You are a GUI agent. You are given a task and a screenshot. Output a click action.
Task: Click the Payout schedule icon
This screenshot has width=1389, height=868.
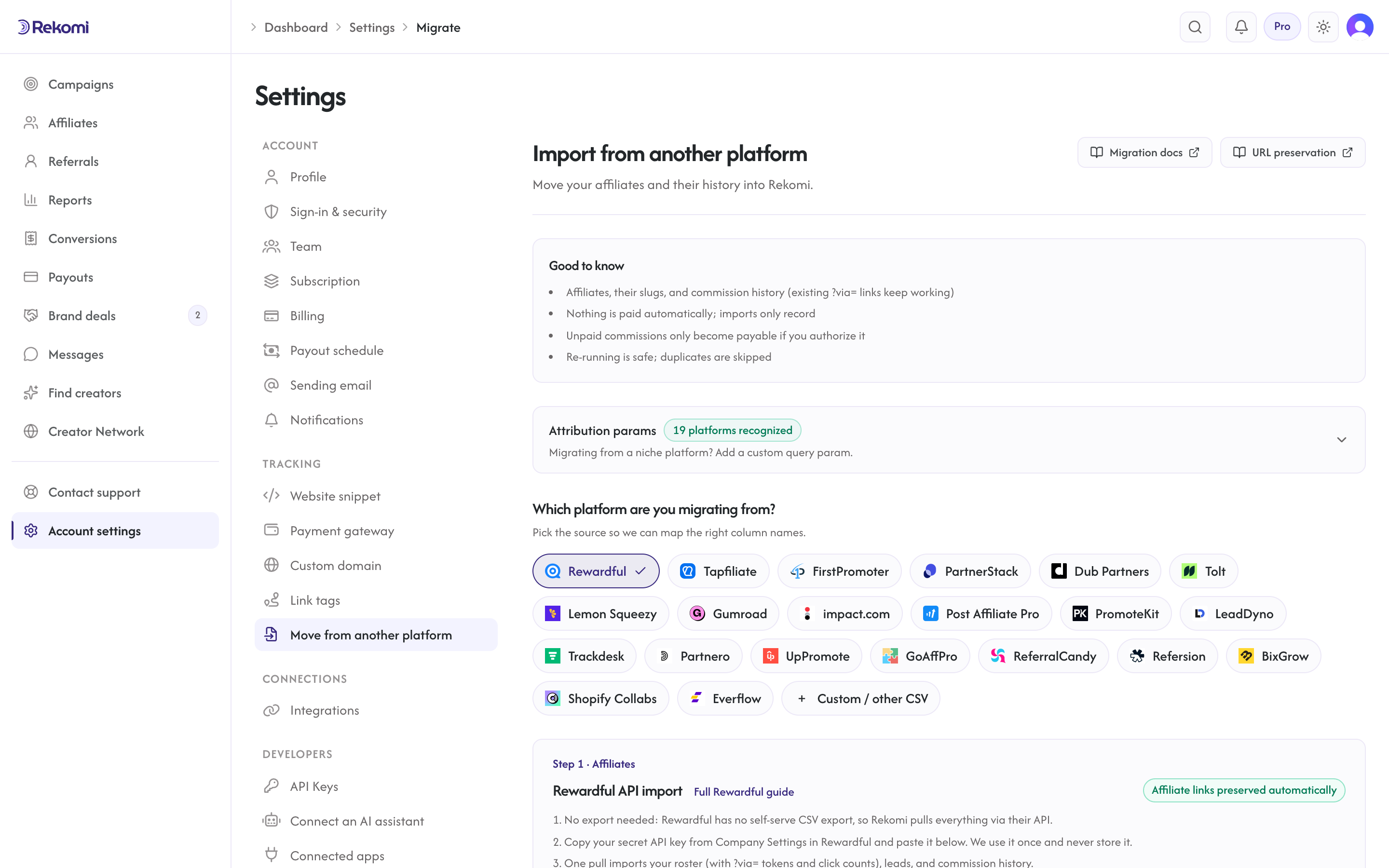tap(272, 350)
